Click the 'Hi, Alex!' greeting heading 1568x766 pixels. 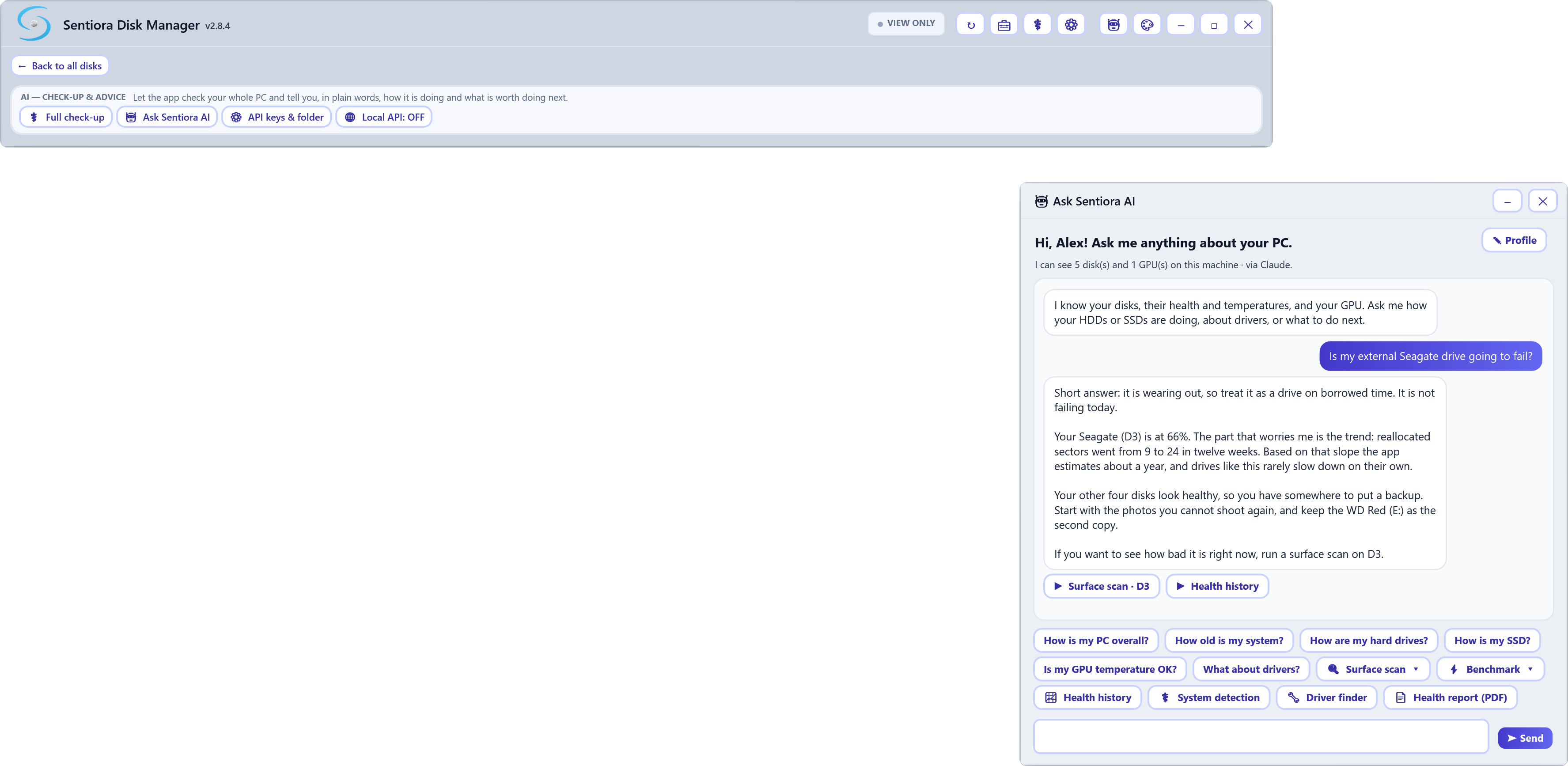1163,243
